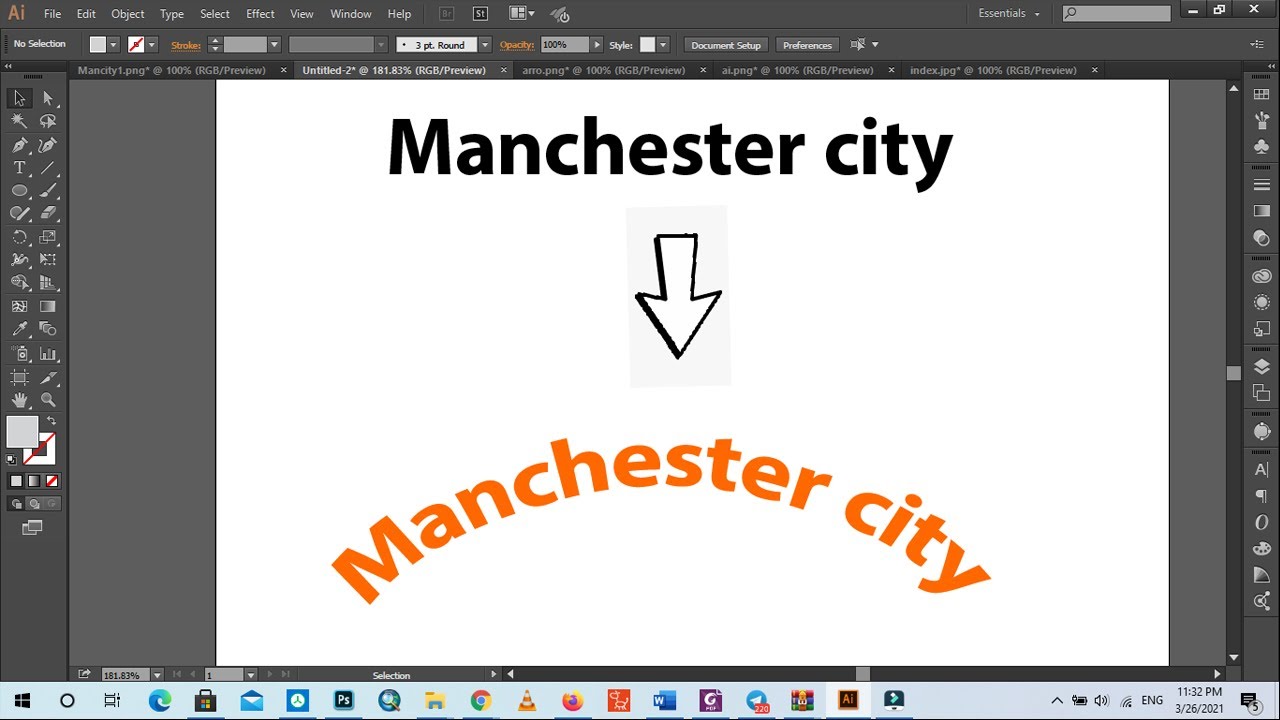Open the File menu
The width and height of the screenshot is (1280, 720).
(52, 14)
